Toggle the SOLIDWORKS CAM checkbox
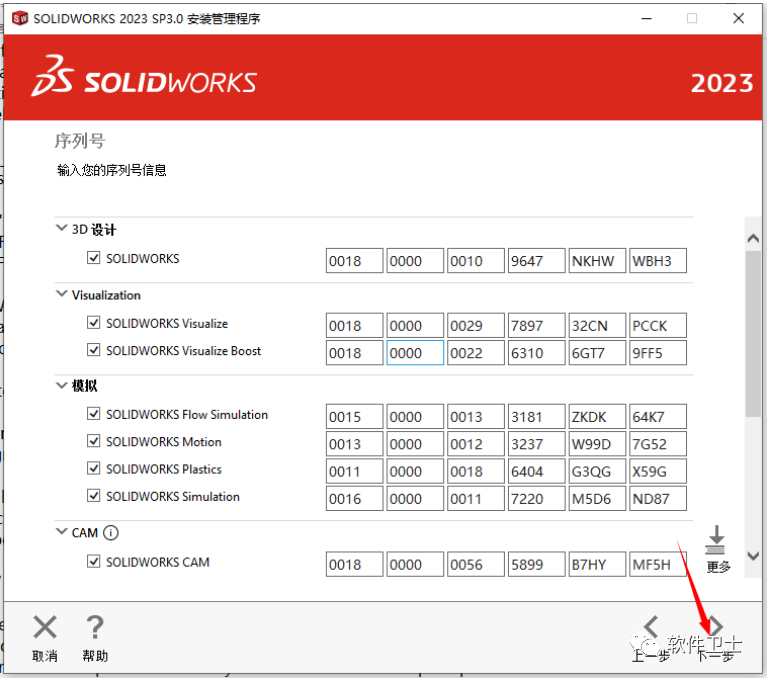Image resolution: width=767 pixels, height=678 pixels. 93,561
